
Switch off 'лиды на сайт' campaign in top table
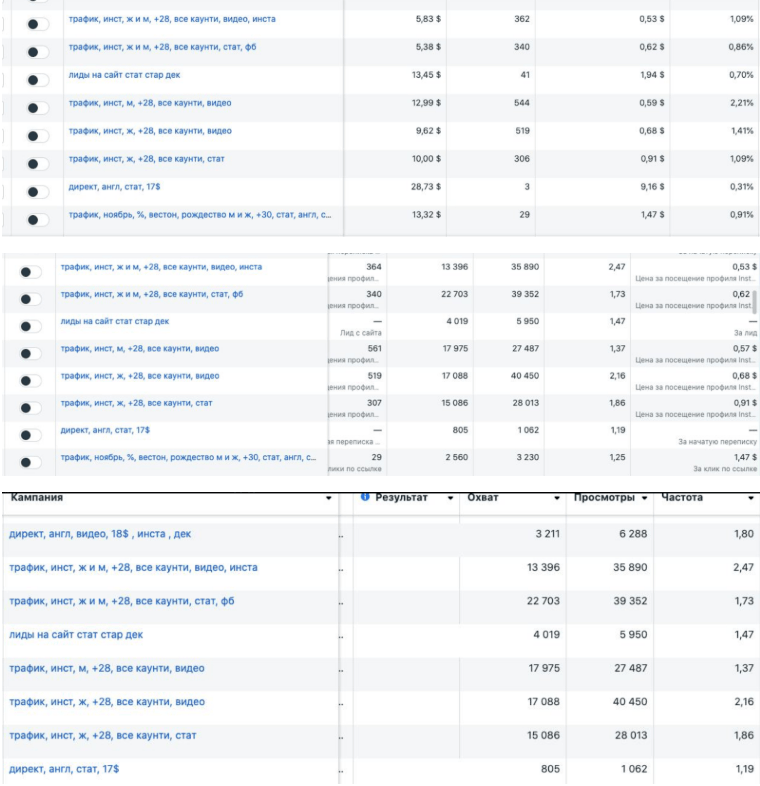coord(37,80)
